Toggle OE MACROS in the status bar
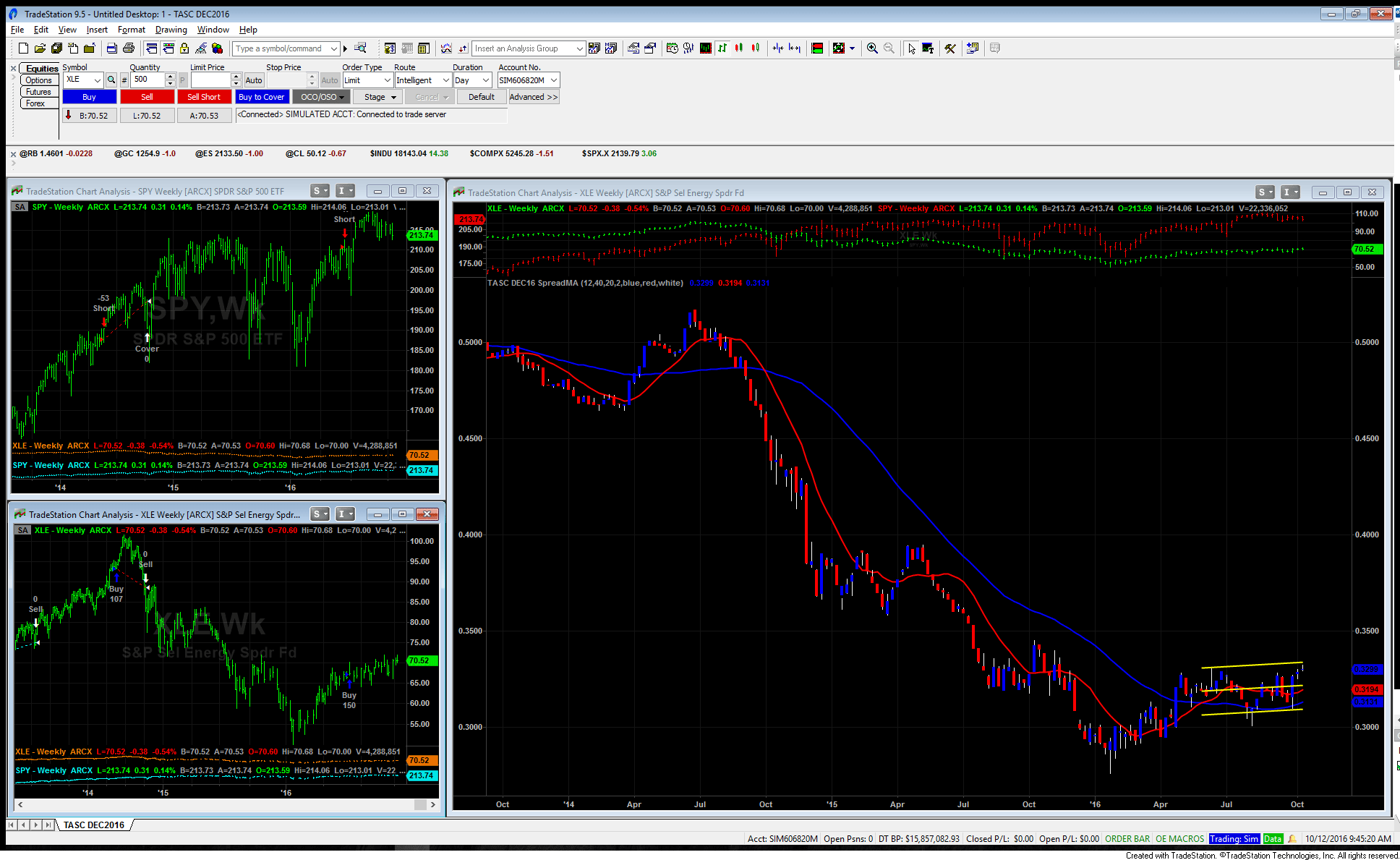The width and height of the screenshot is (1400, 860). click(1179, 839)
